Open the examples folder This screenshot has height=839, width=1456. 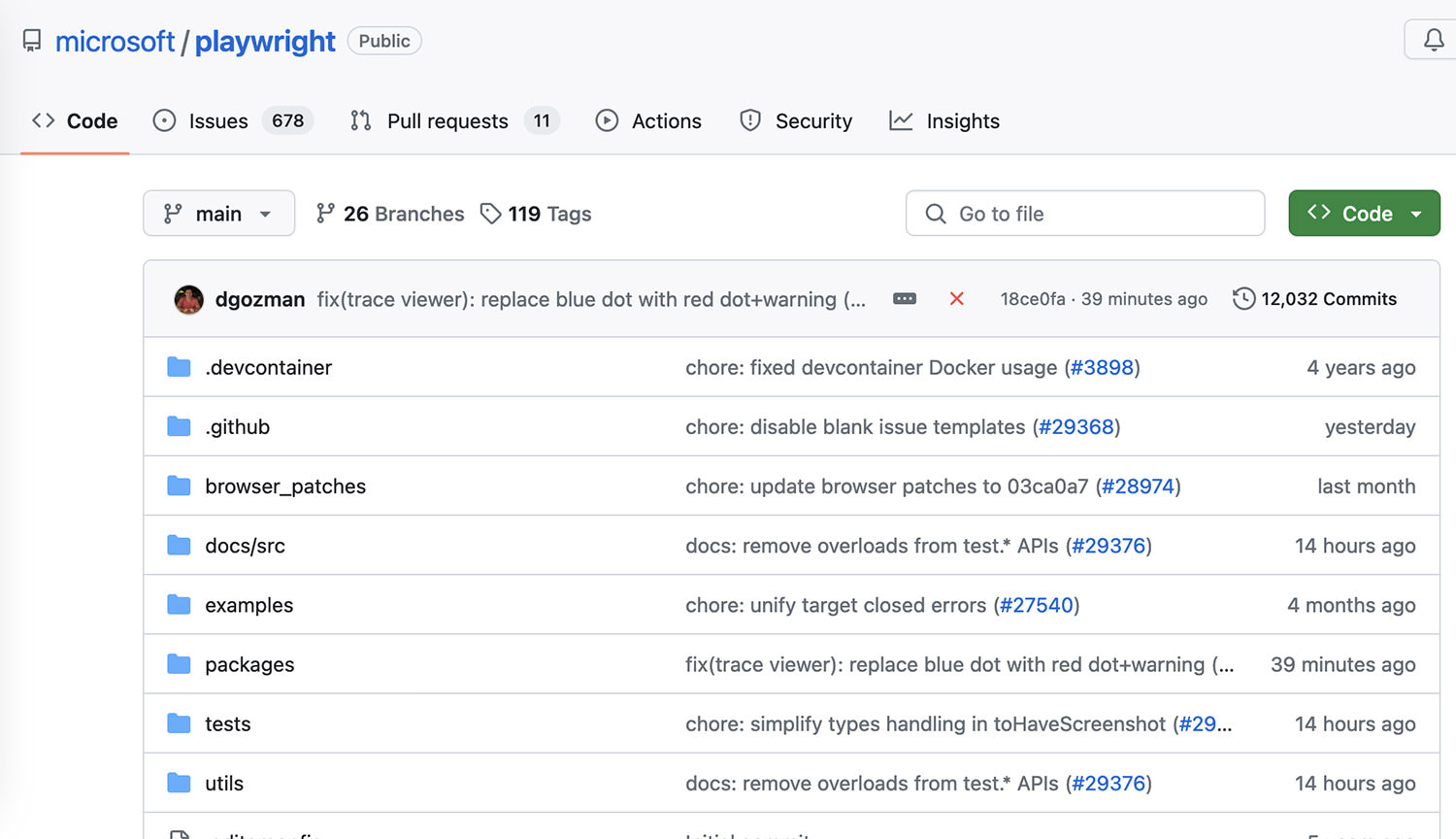click(x=249, y=605)
